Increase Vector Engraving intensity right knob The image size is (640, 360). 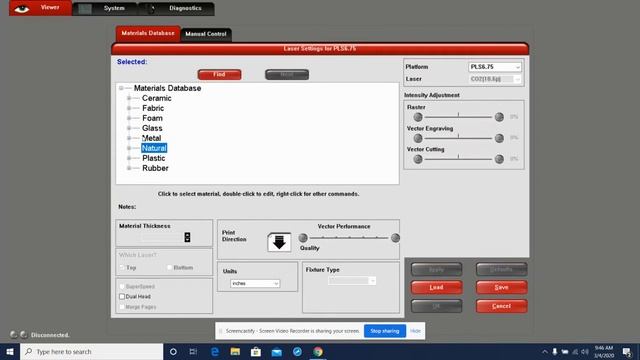point(499,138)
